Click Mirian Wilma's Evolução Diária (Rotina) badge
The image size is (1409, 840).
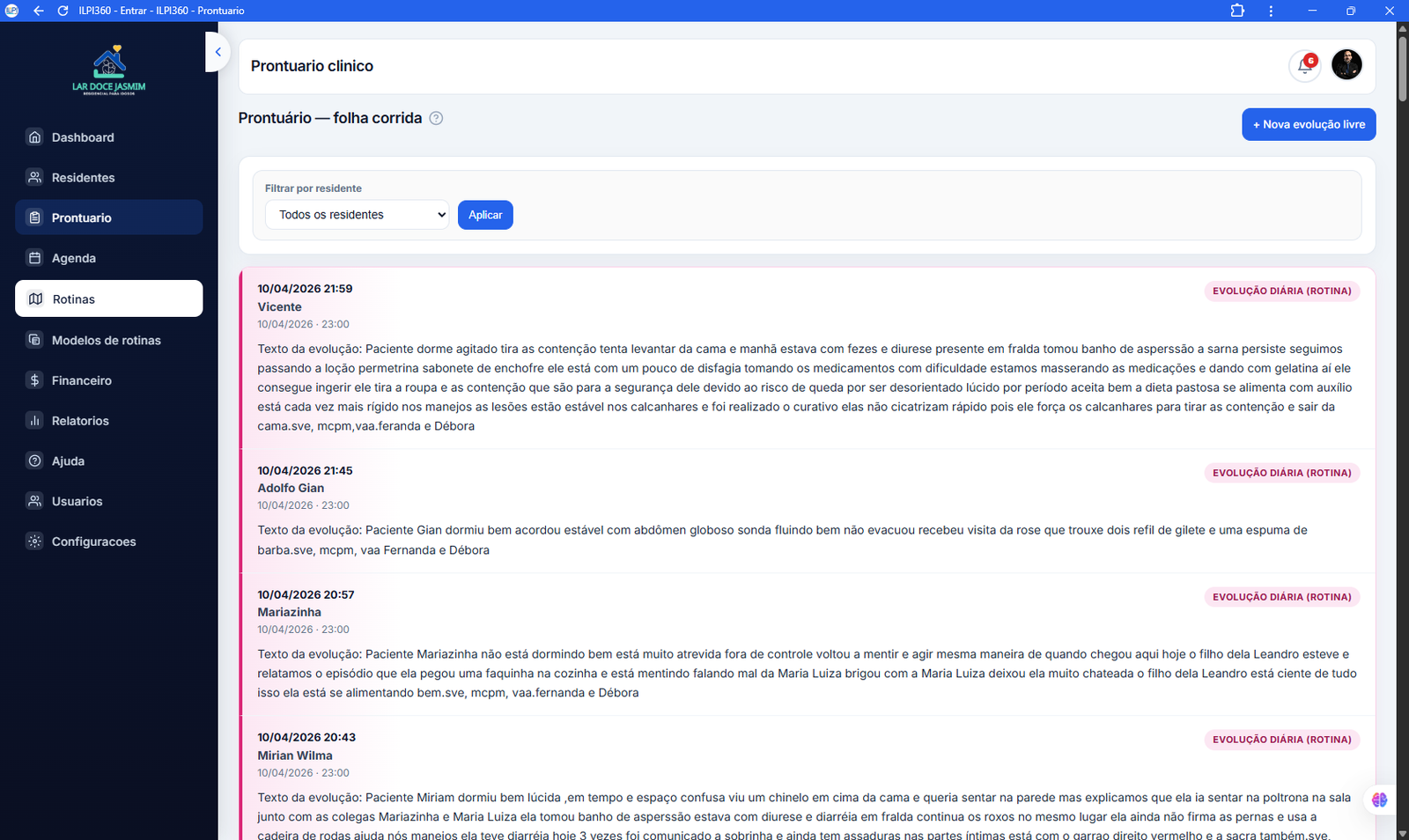[1281, 740]
